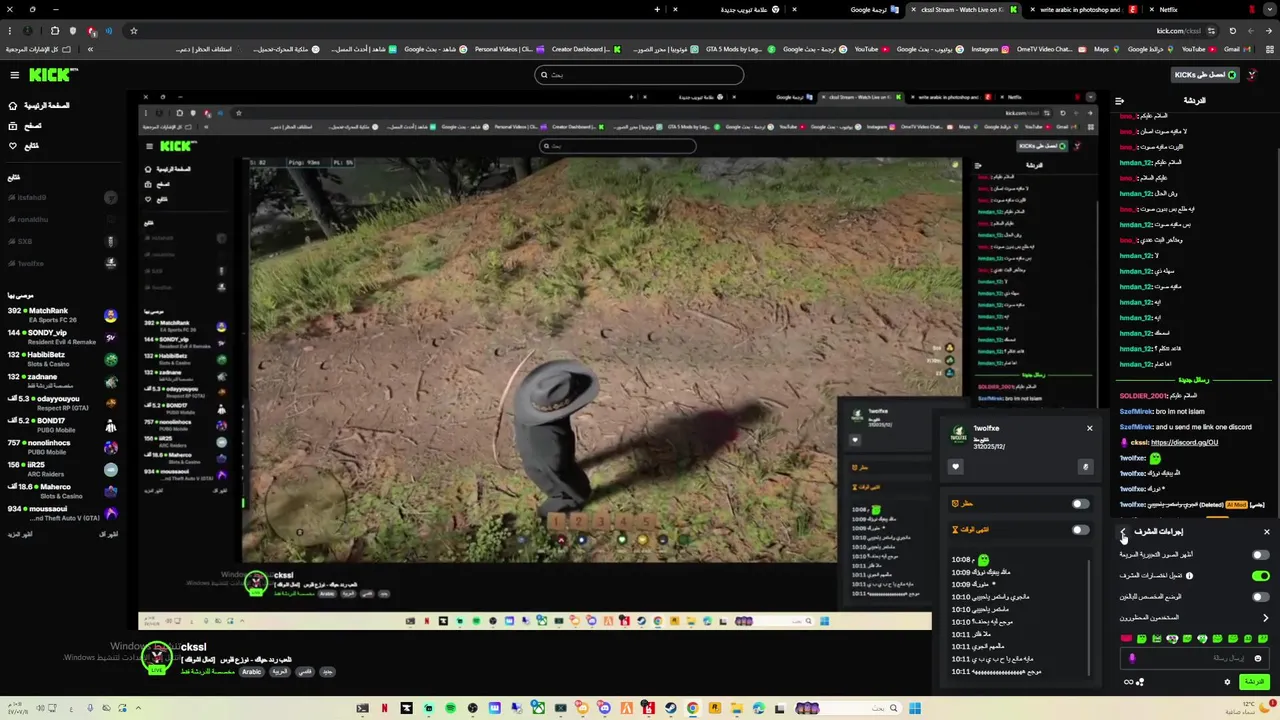
Task: Open nonolinhocs channel in sidebar
Action: click(62, 447)
